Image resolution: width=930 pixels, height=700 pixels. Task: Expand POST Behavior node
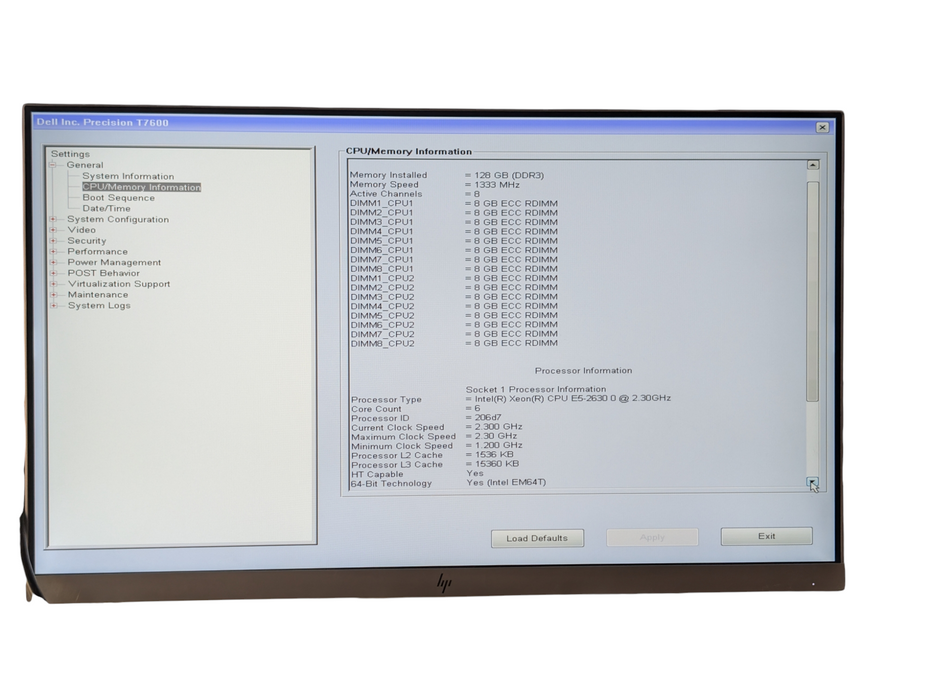point(53,273)
